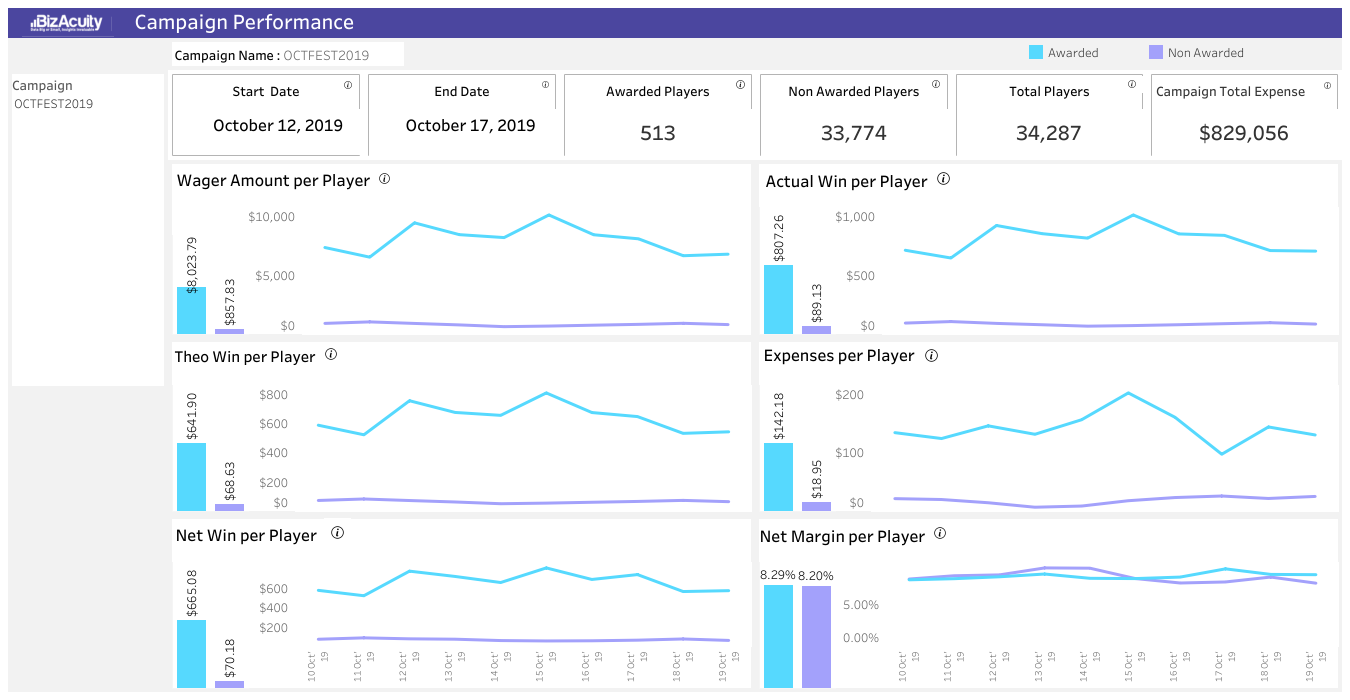Screen dimensions: 1350x700
Task: Select OCTFEST2019 in the Campaign list
Action: click(x=53, y=104)
